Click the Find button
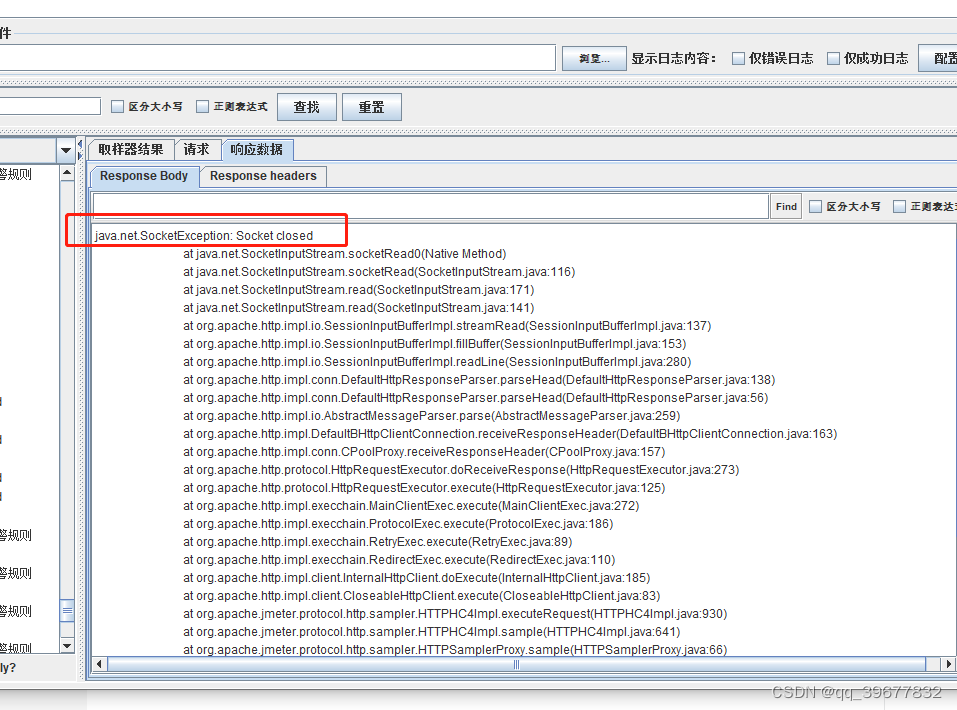Screen dimensions: 957x710 [786, 206]
